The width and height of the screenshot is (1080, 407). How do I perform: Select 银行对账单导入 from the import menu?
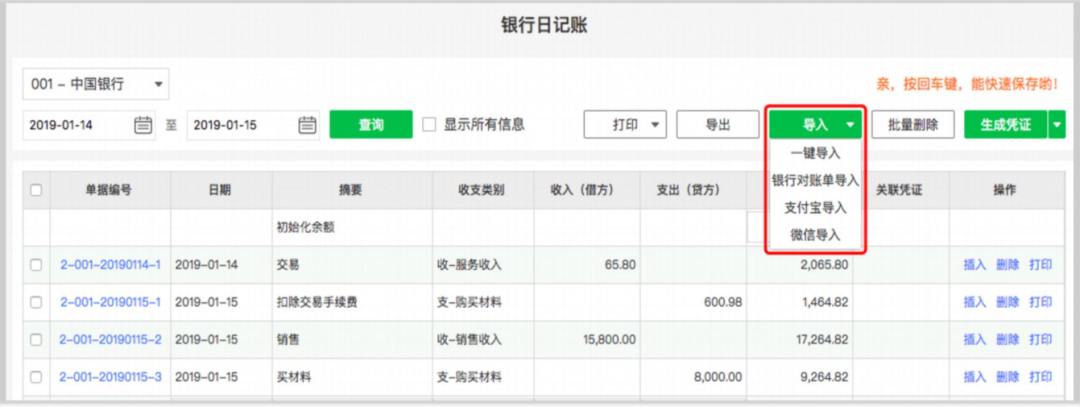pos(816,180)
